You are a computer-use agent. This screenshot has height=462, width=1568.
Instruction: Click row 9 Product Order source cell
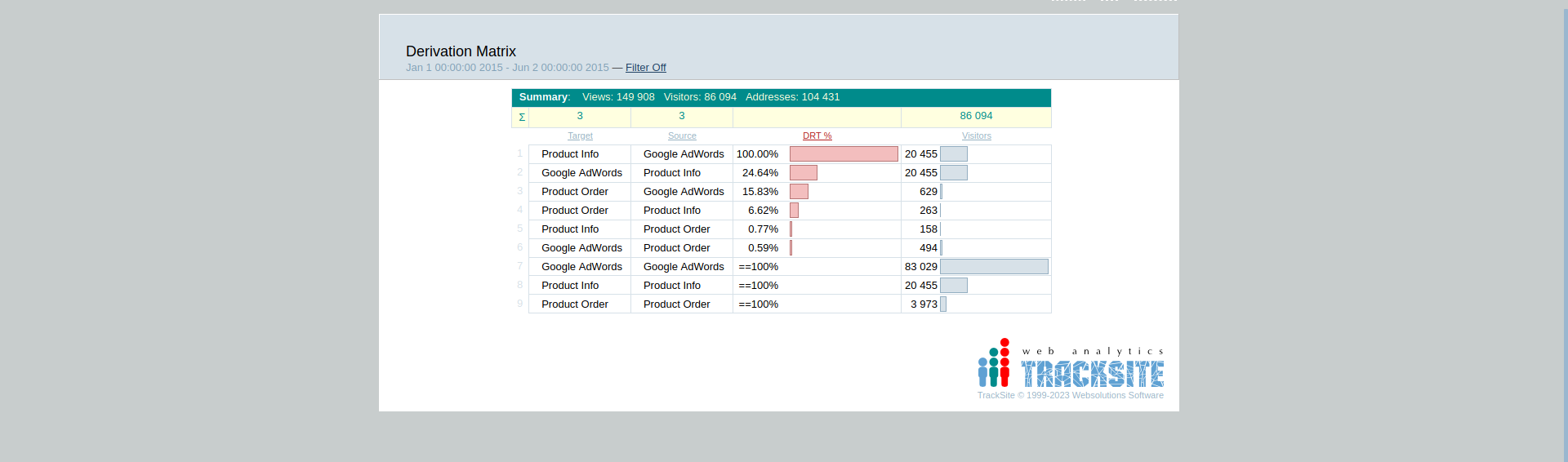pos(676,304)
